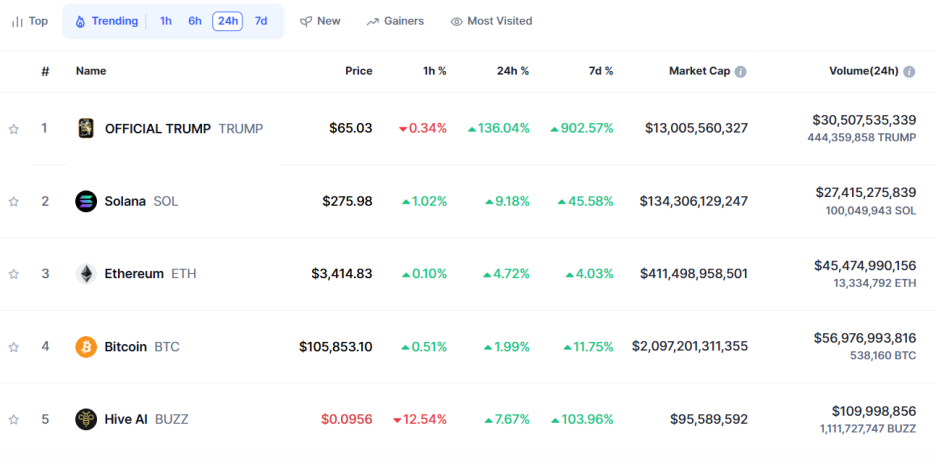Image resolution: width=936 pixels, height=473 pixels.
Task: Click the 902.57% 7d change
Action: click(x=582, y=128)
